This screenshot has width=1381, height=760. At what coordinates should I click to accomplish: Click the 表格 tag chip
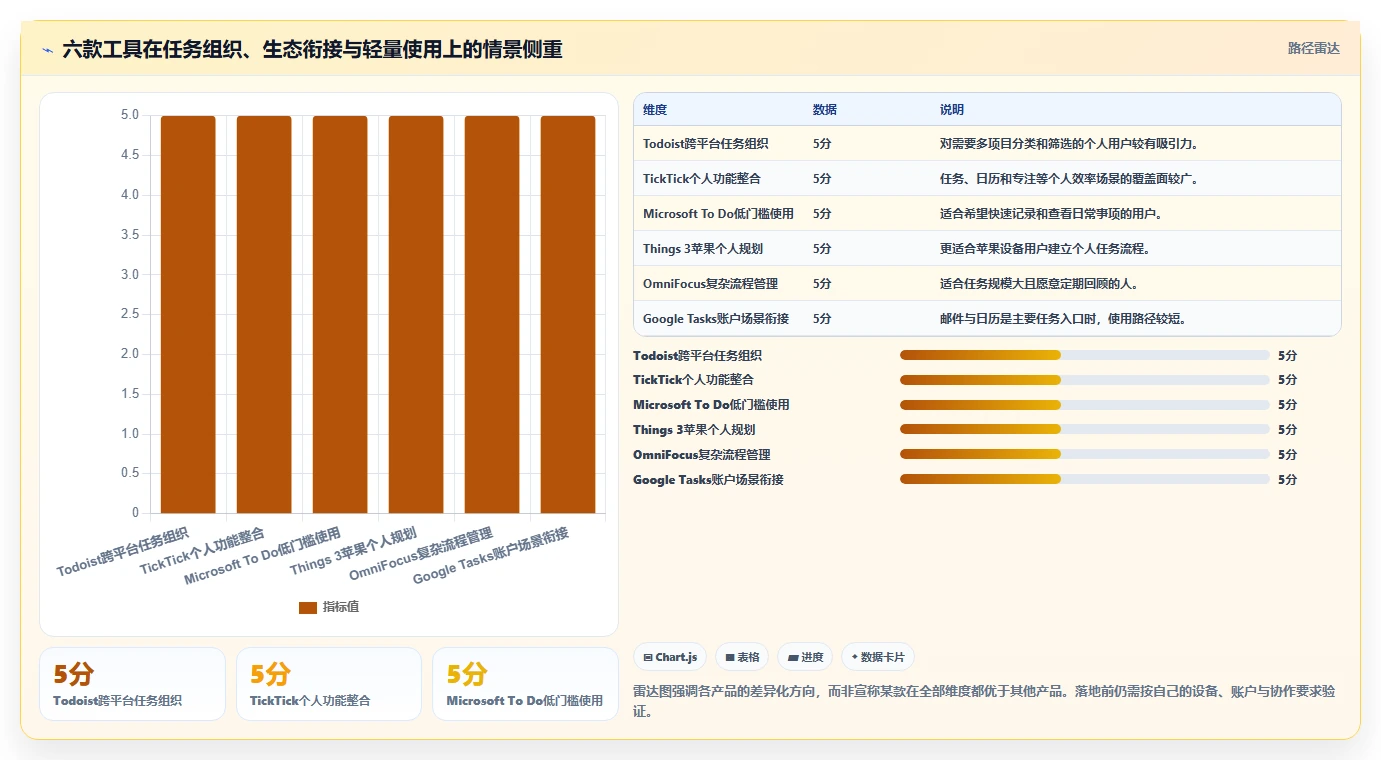coord(742,657)
